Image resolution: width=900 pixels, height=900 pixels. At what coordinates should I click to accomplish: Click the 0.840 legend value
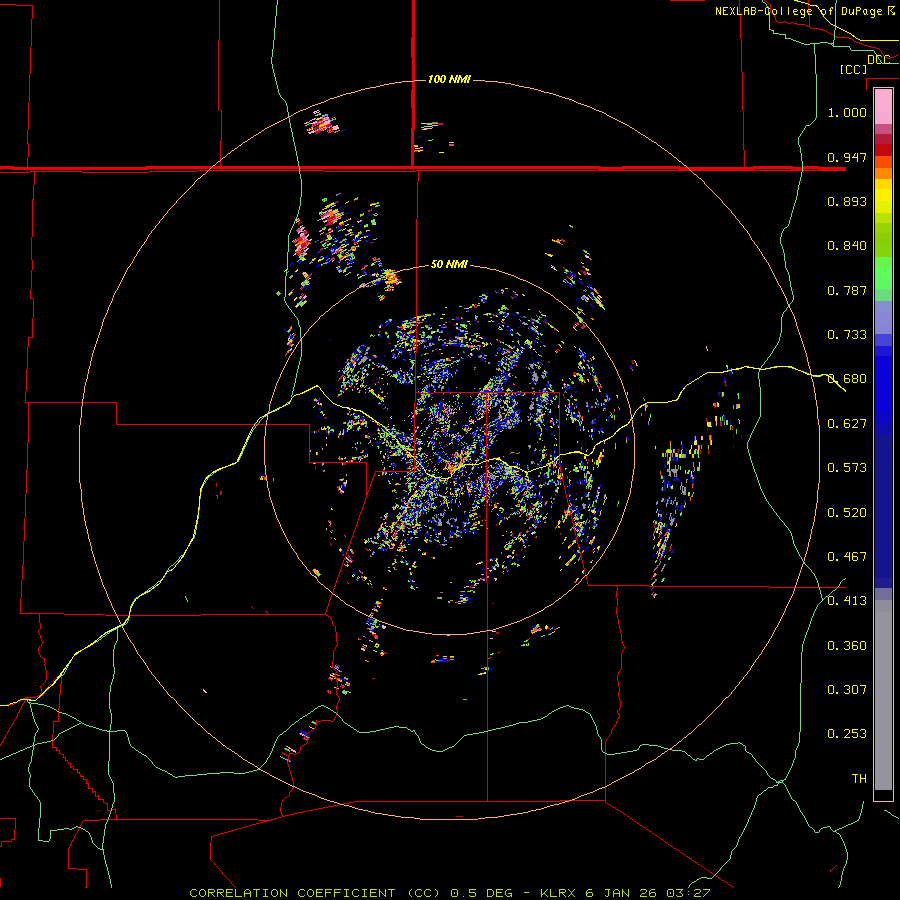point(847,246)
